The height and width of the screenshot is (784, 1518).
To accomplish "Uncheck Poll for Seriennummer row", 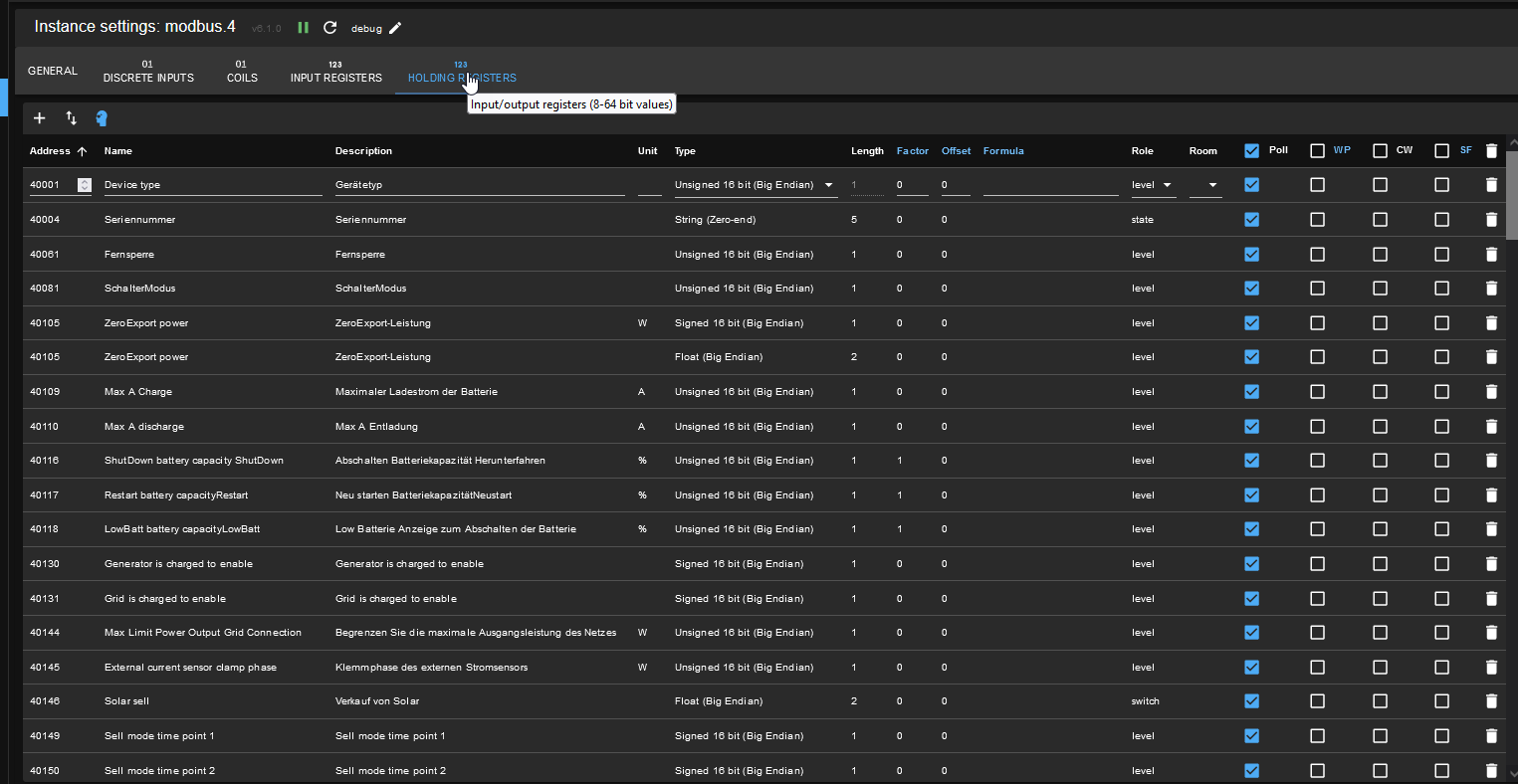I will pos(1252,219).
